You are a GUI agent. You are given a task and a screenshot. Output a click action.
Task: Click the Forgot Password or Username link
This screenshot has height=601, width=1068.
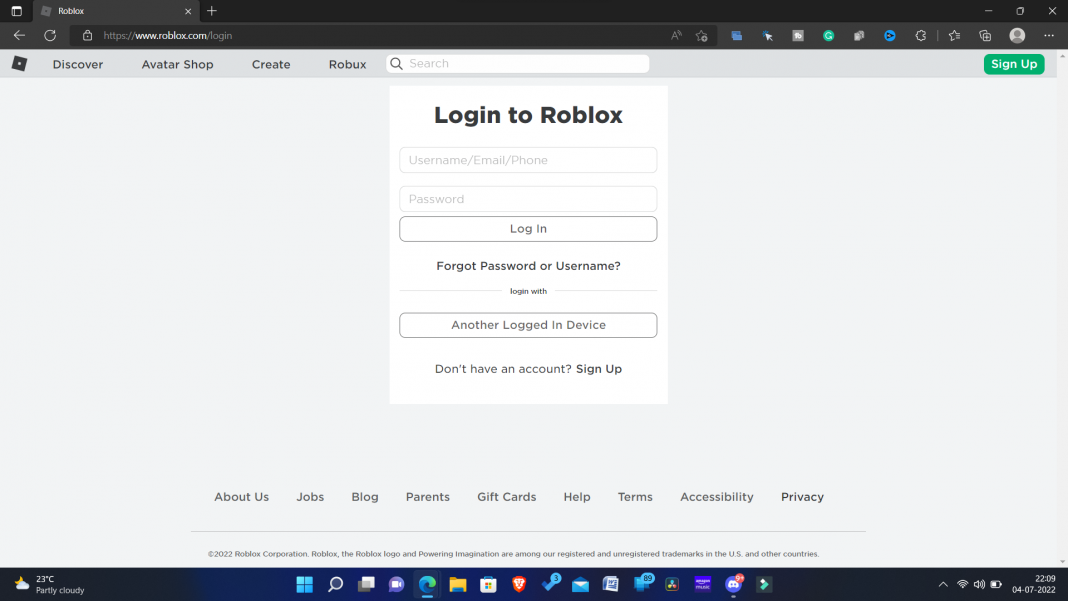point(528,265)
